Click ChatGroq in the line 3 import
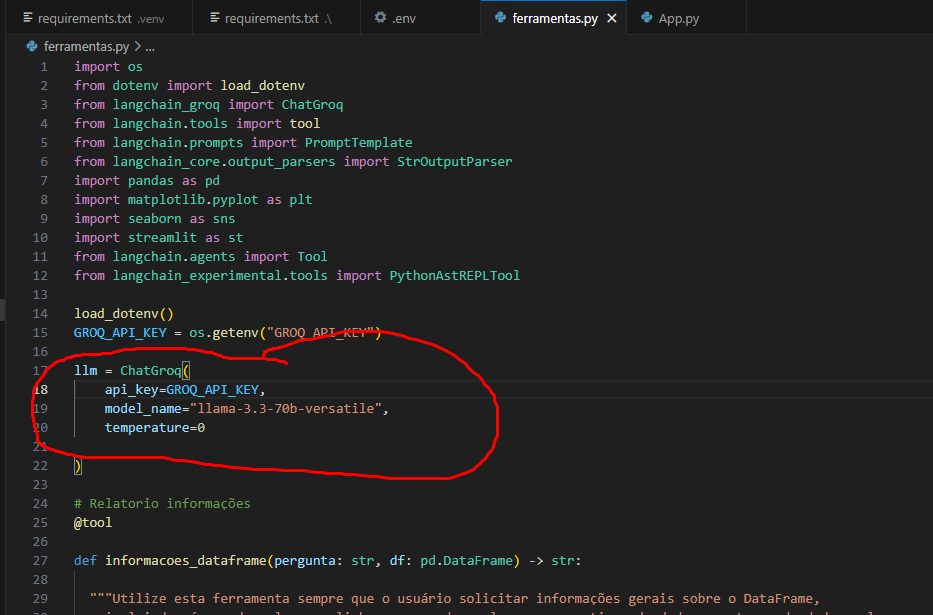The height and width of the screenshot is (615, 933). [x=312, y=105]
